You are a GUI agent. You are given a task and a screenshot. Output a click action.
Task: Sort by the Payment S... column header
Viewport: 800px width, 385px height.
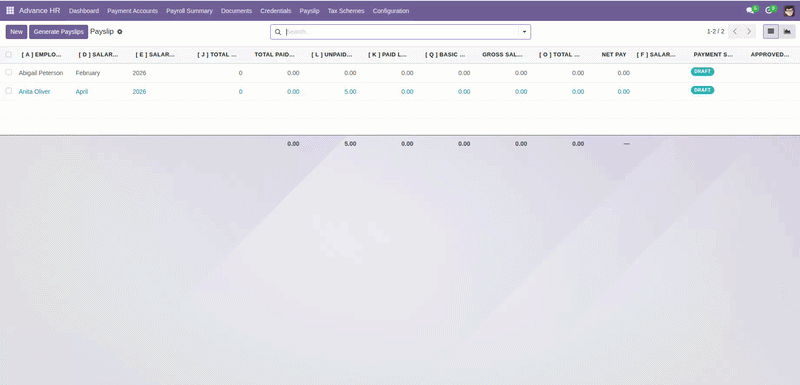713,55
